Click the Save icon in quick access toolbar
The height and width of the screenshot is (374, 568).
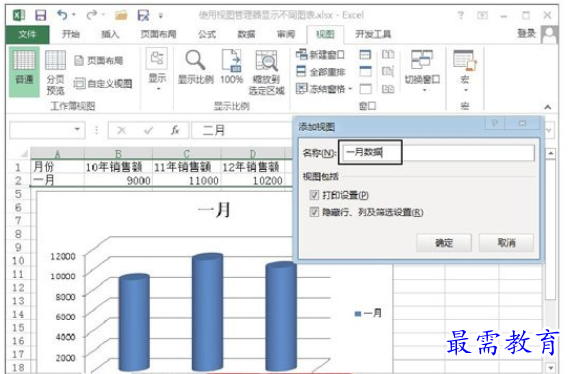pos(40,15)
